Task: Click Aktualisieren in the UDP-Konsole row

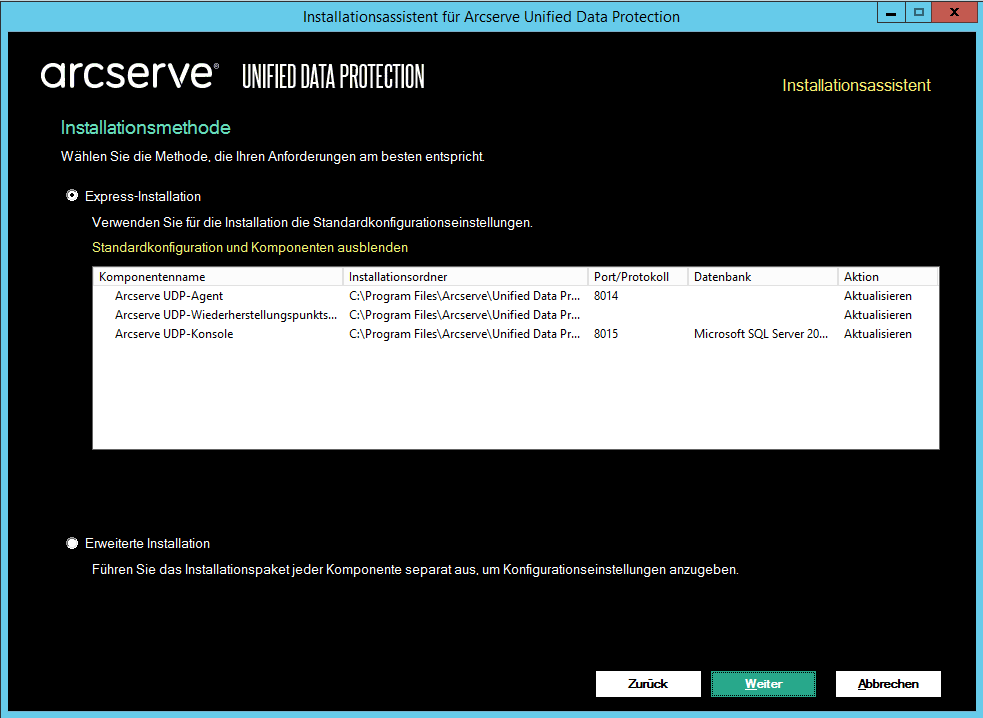Action: pos(878,334)
